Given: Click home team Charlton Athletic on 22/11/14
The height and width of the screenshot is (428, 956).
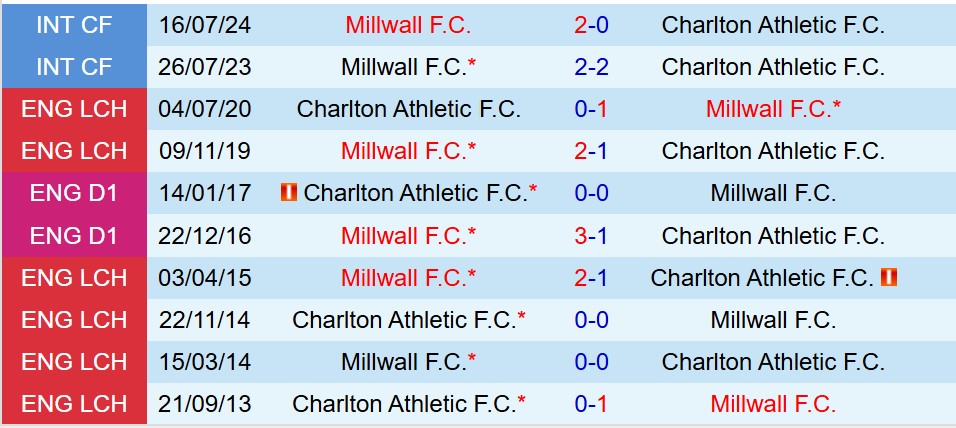Looking at the screenshot, I should click(404, 320).
